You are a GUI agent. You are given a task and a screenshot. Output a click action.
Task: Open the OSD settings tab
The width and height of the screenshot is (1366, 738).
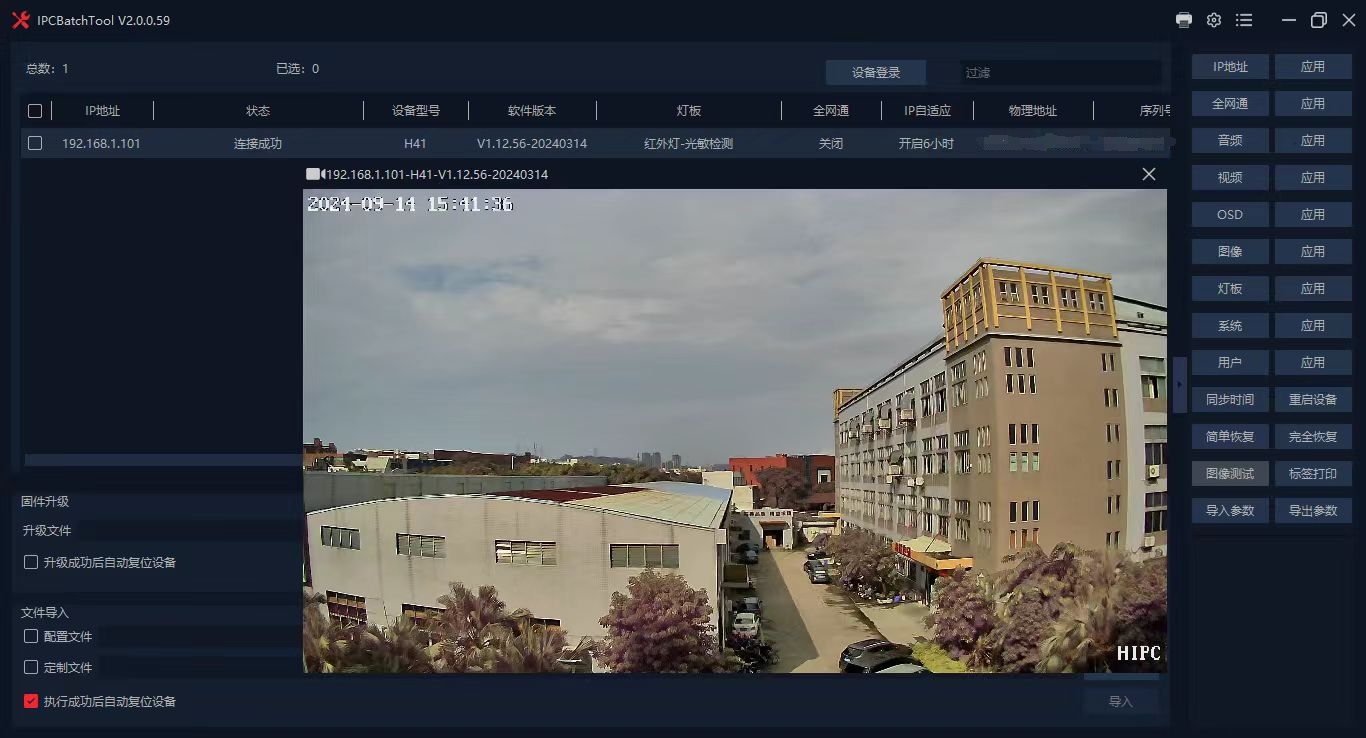click(1230, 214)
